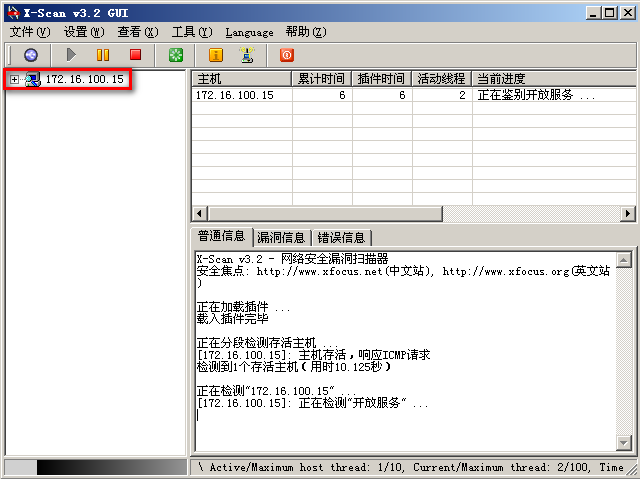Open the 文件(V) menu
This screenshot has width=640, height=479.
click(x=30, y=32)
